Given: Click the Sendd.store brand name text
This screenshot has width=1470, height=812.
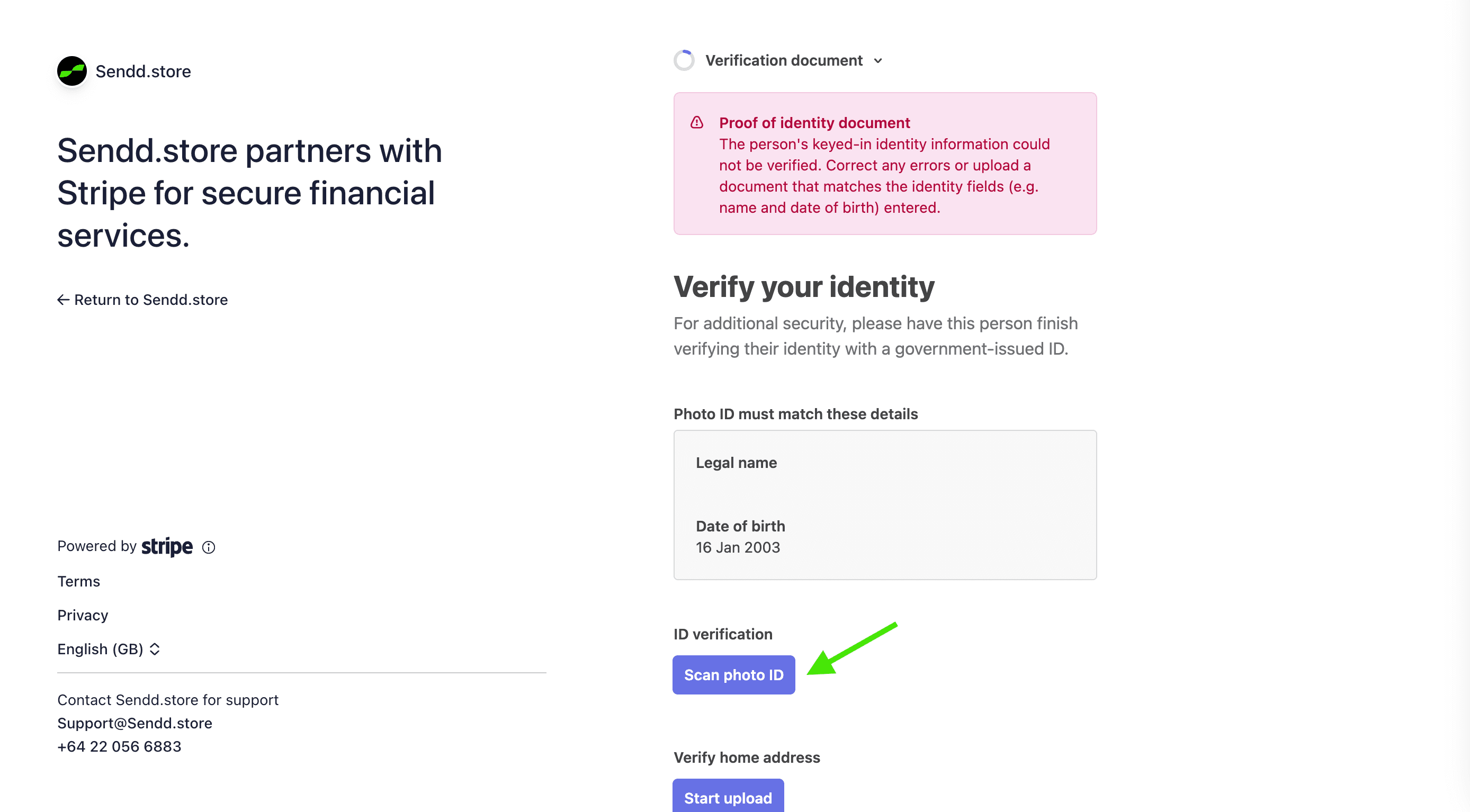Looking at the screenshot, I should [143, 71].
